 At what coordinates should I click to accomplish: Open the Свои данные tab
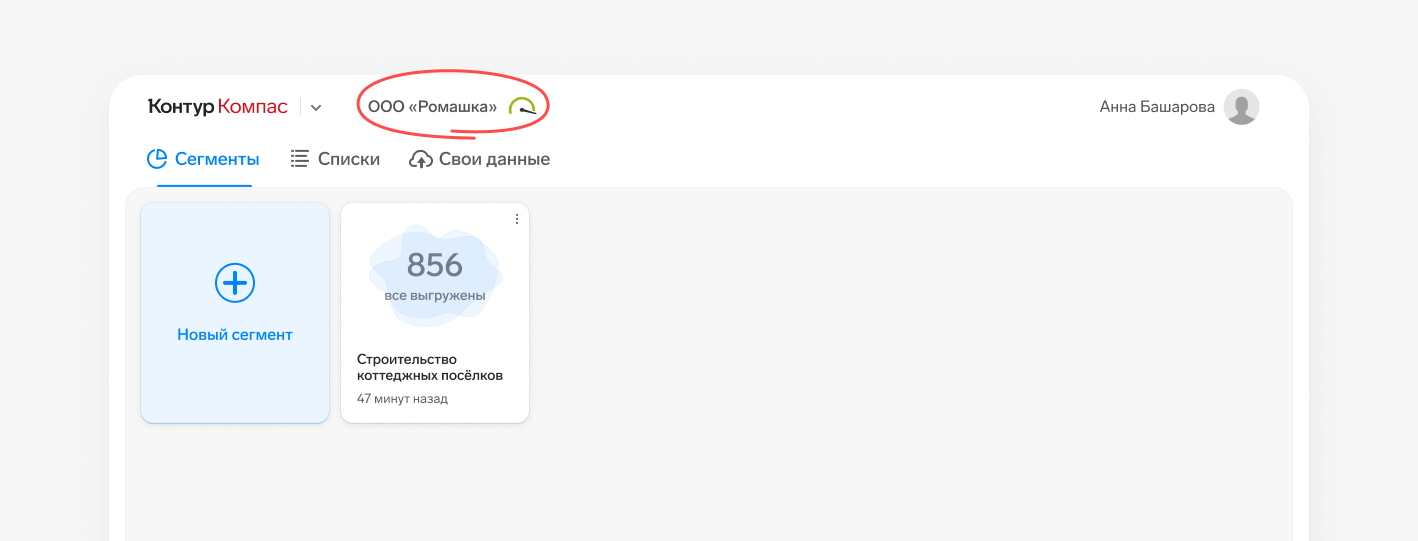(480, 159)
